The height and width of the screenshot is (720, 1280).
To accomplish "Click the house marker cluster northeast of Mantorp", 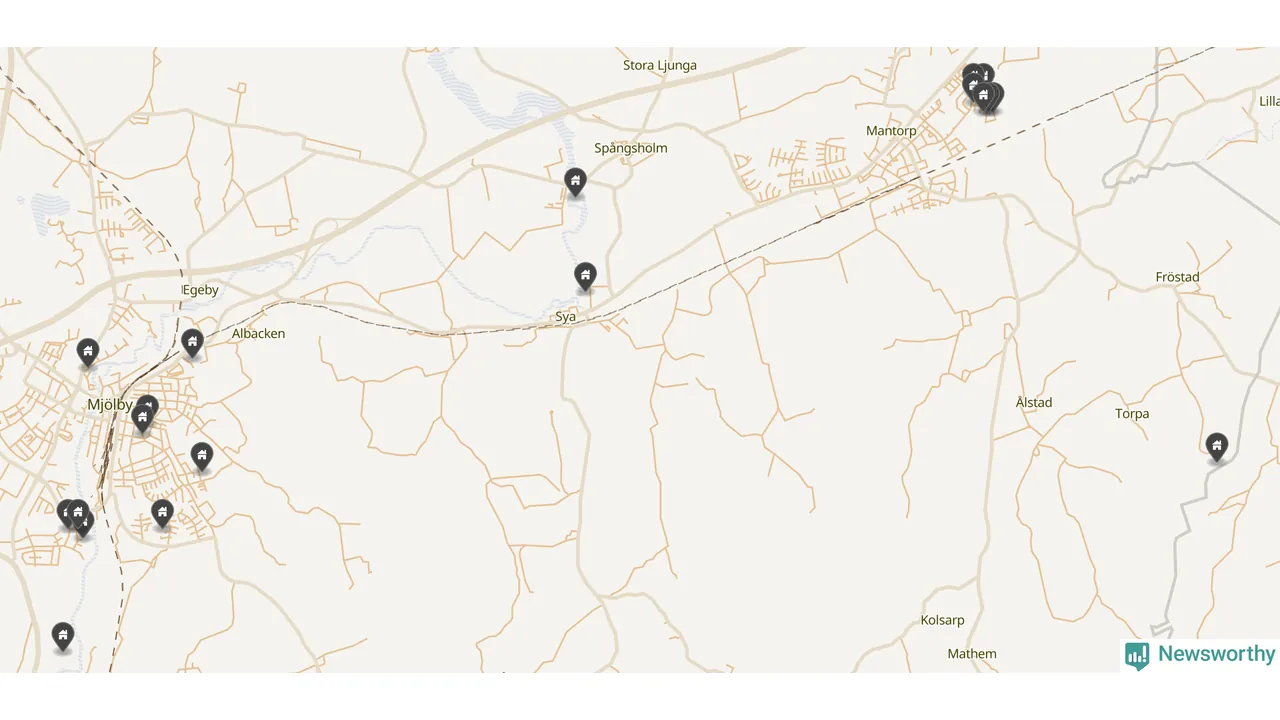I will click(x=982, y=91).
